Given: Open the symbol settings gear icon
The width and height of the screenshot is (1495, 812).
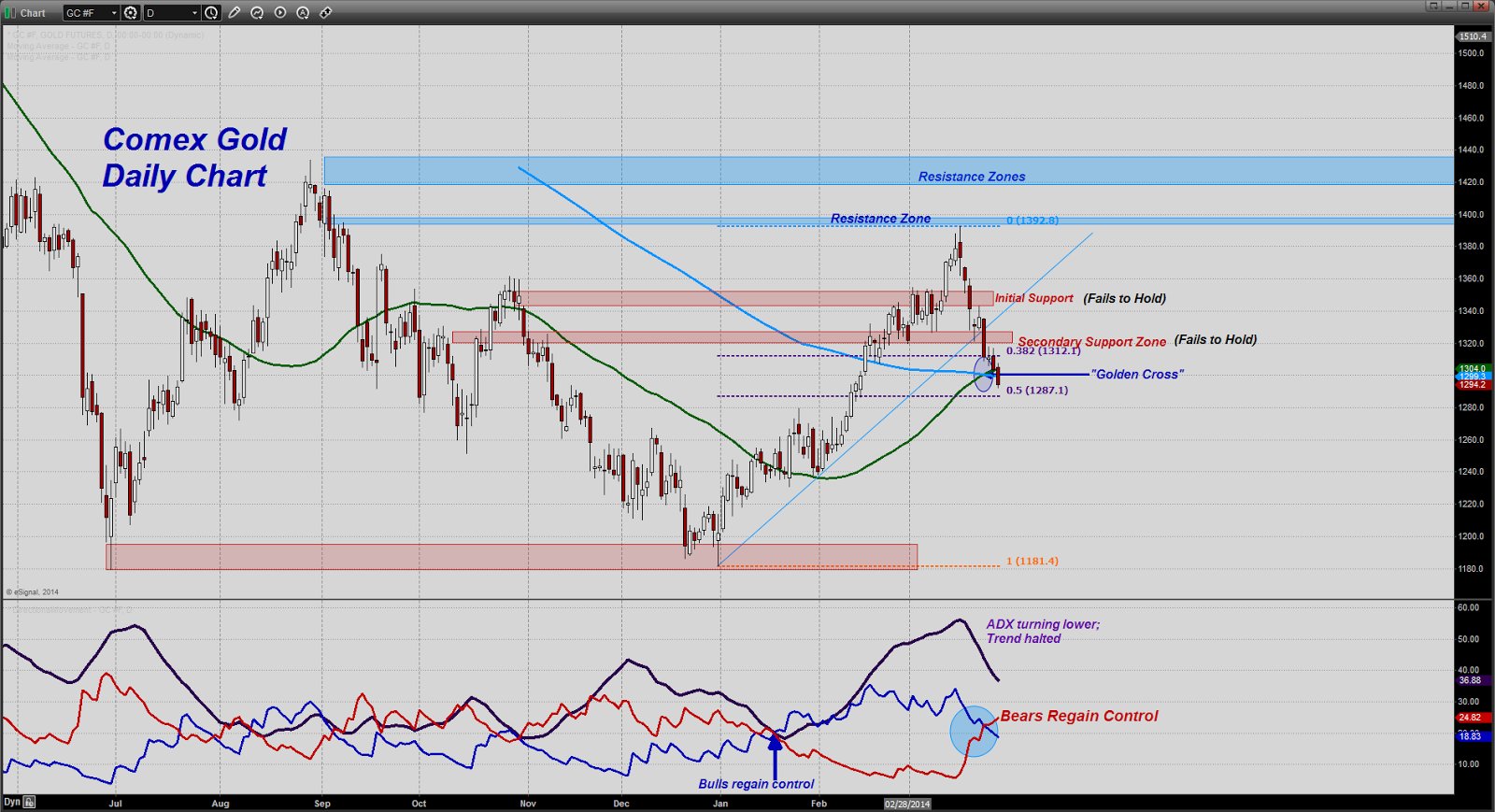Looking at the screenshot, I should 131,13.
